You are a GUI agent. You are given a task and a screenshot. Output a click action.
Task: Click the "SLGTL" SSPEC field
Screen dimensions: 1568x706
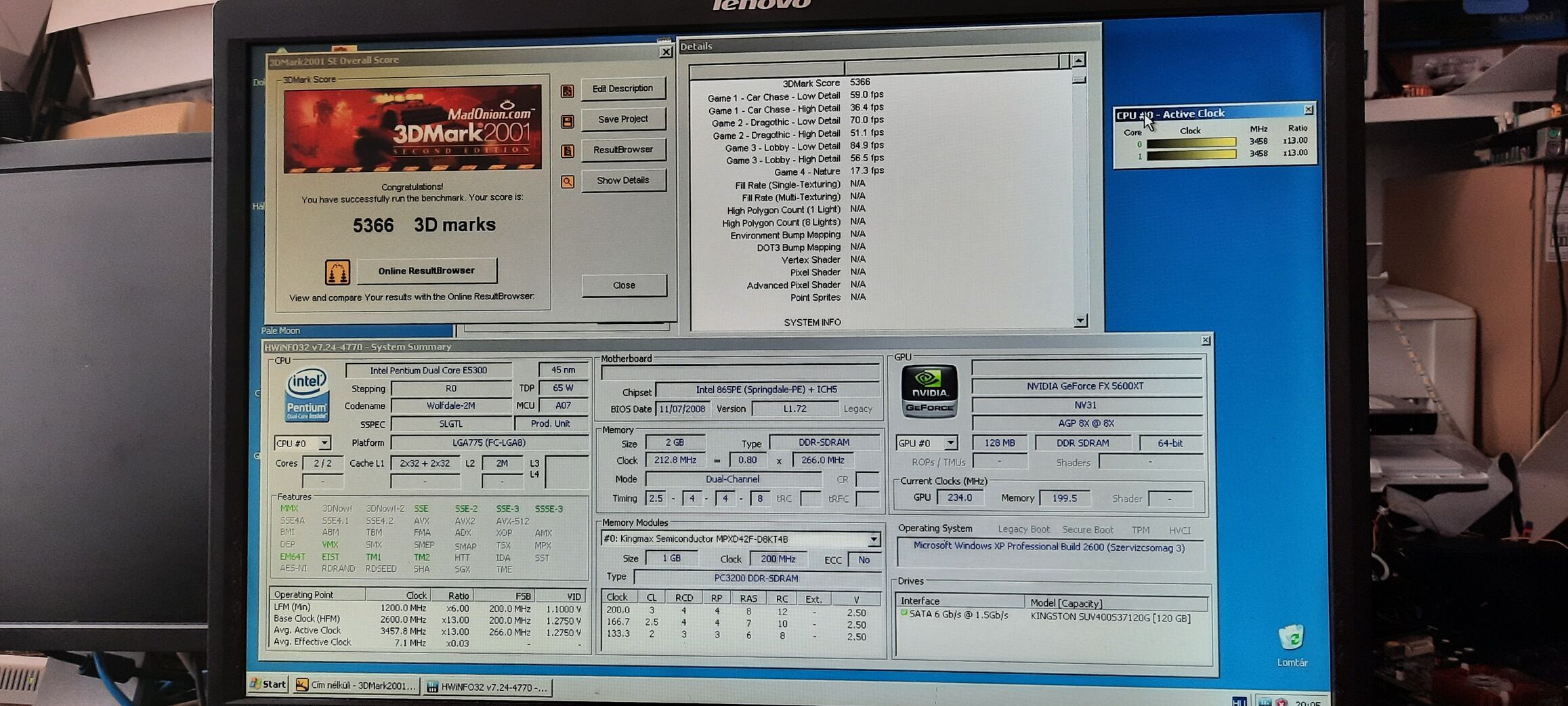[451, 424]
